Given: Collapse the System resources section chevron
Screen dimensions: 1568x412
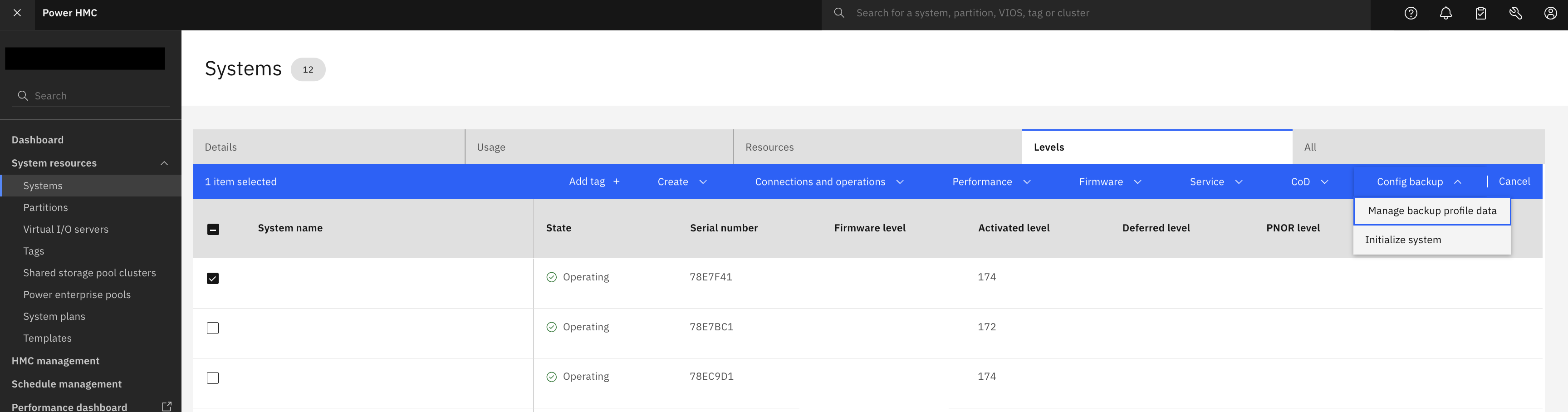Looking at the screenshot, I should [164, 163].
